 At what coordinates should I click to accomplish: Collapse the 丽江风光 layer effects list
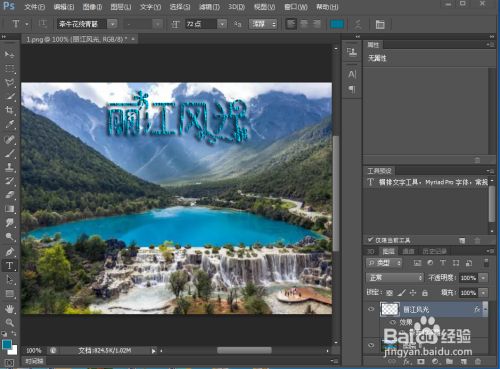coord(485,309)
